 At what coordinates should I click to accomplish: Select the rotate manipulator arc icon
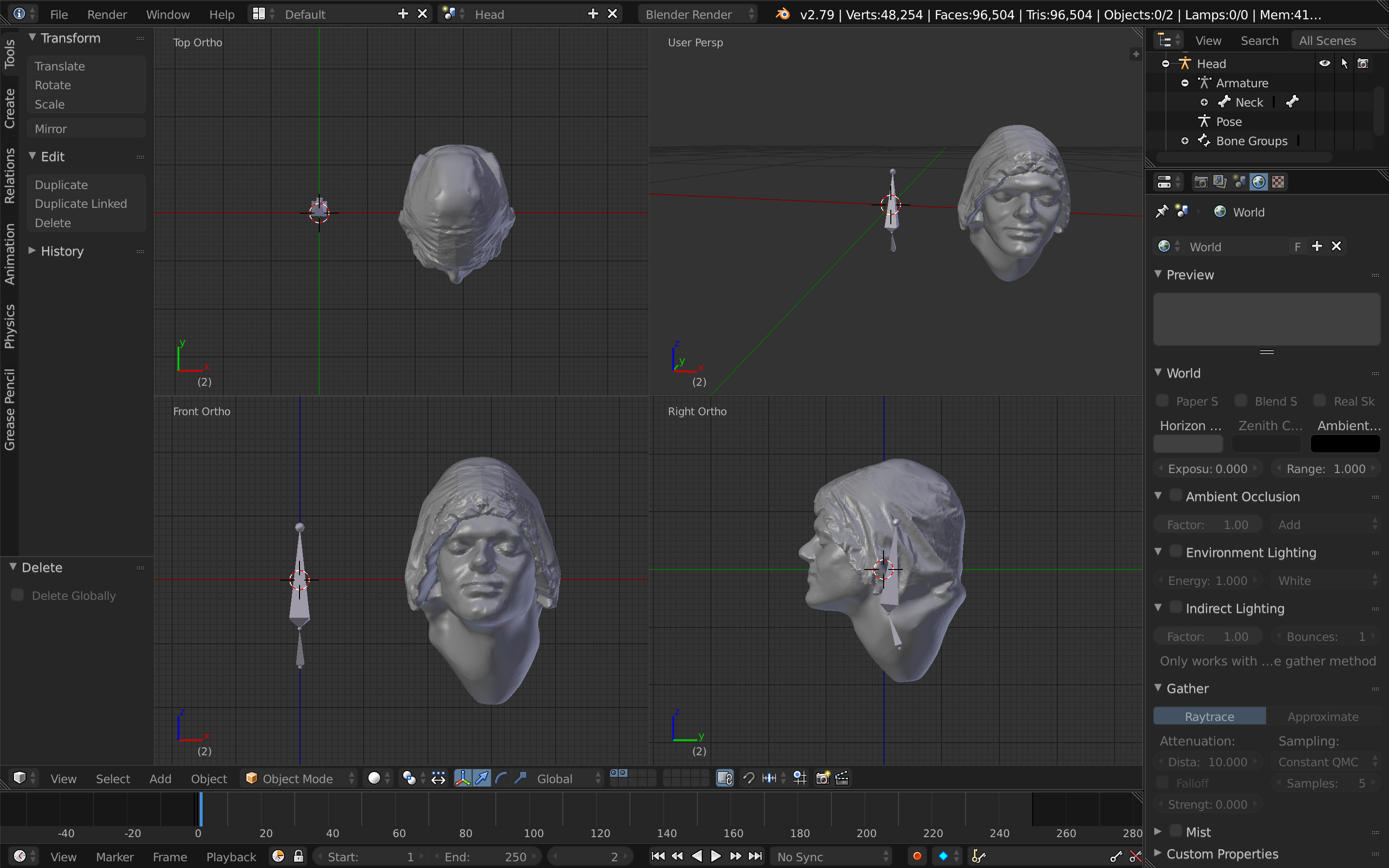501,778
